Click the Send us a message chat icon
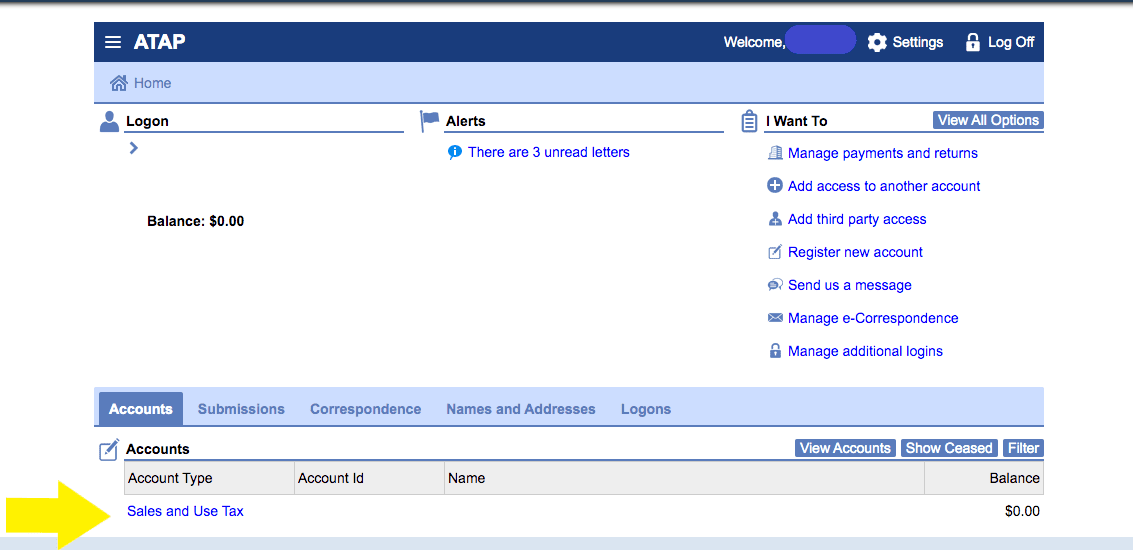Viewport: 1133px width, 550px height. [x=775, y=285]
